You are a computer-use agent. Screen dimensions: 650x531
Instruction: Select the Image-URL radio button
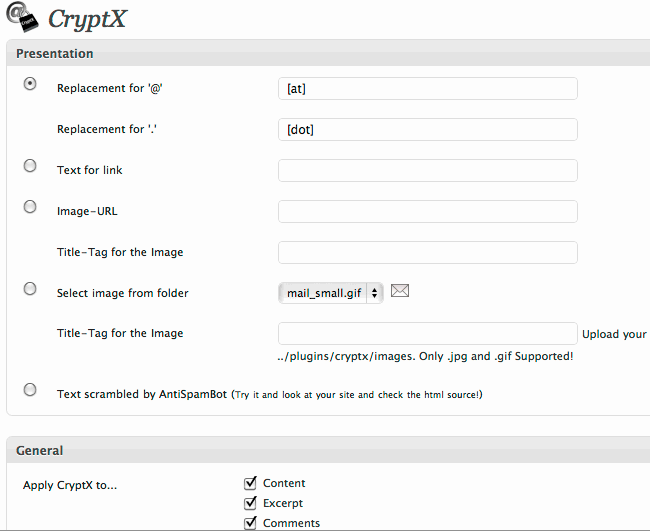[x=30, y=206]
